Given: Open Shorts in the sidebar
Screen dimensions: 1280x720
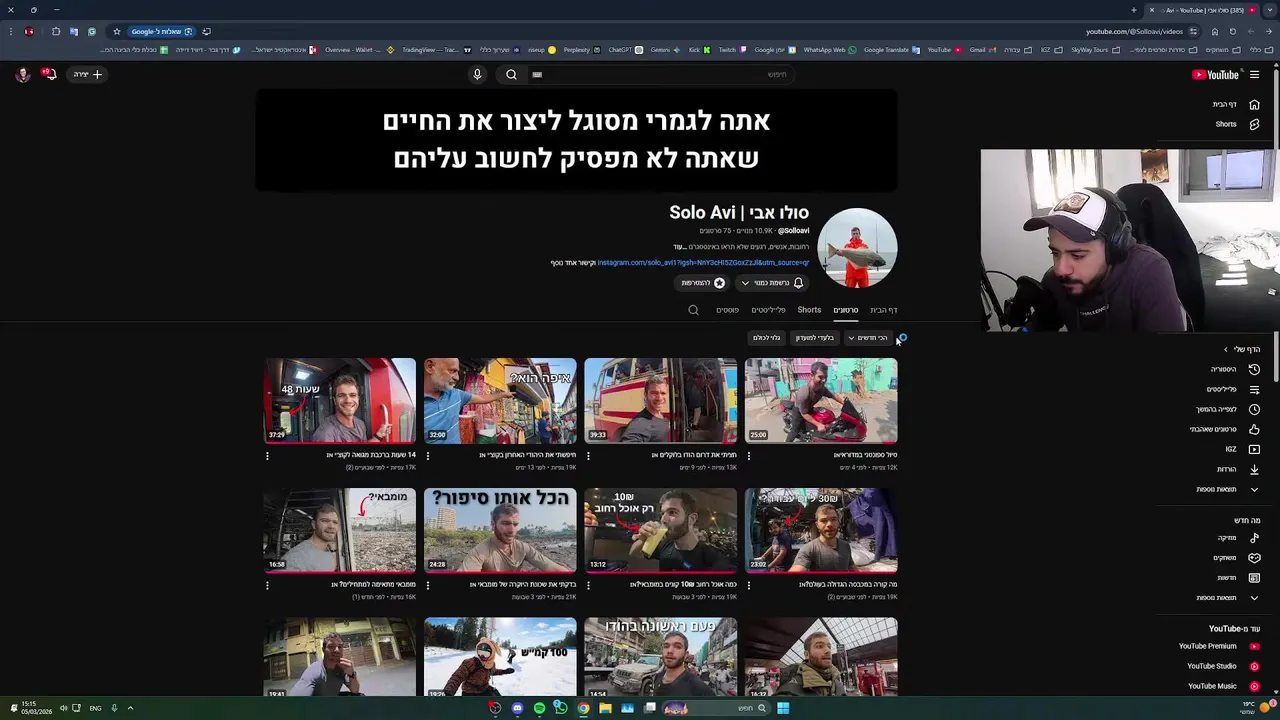Looking at the screenshot, I should (1236, 124).
